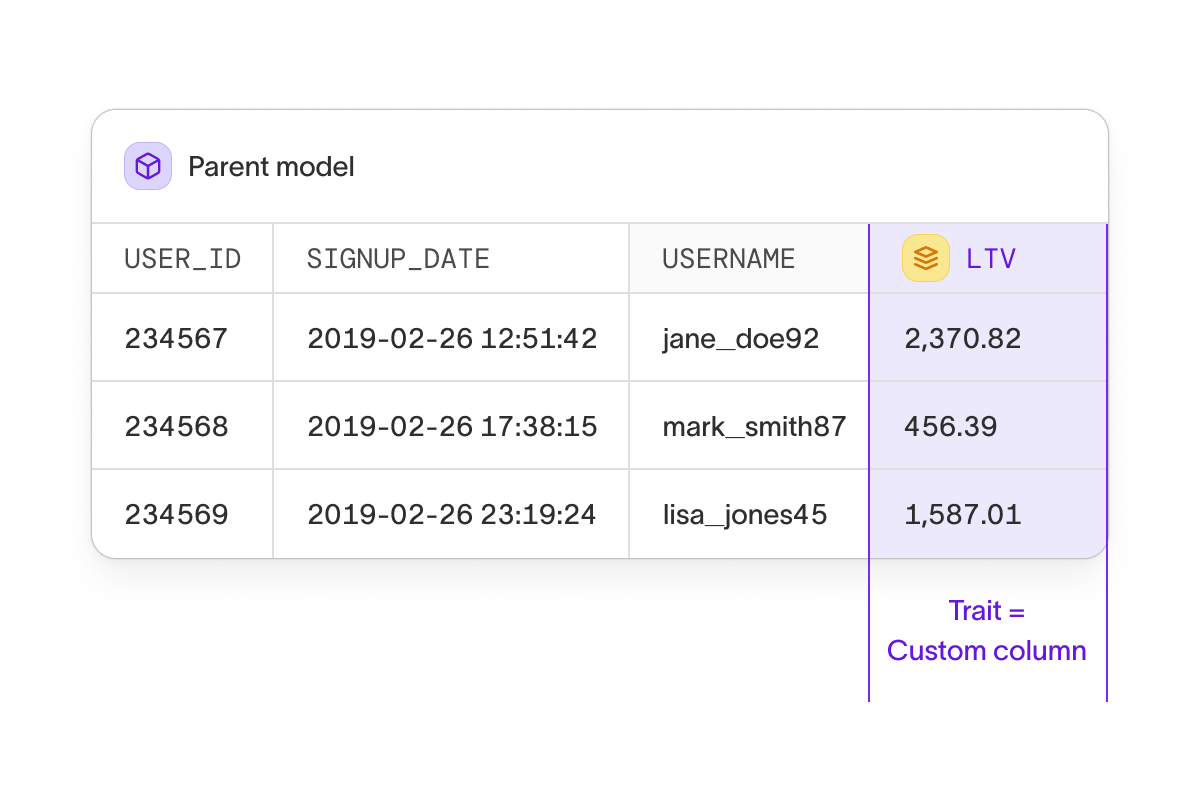Click the LTV value 1,587.01
Viewport: 1200px width, 804px height.
[962, 515]
